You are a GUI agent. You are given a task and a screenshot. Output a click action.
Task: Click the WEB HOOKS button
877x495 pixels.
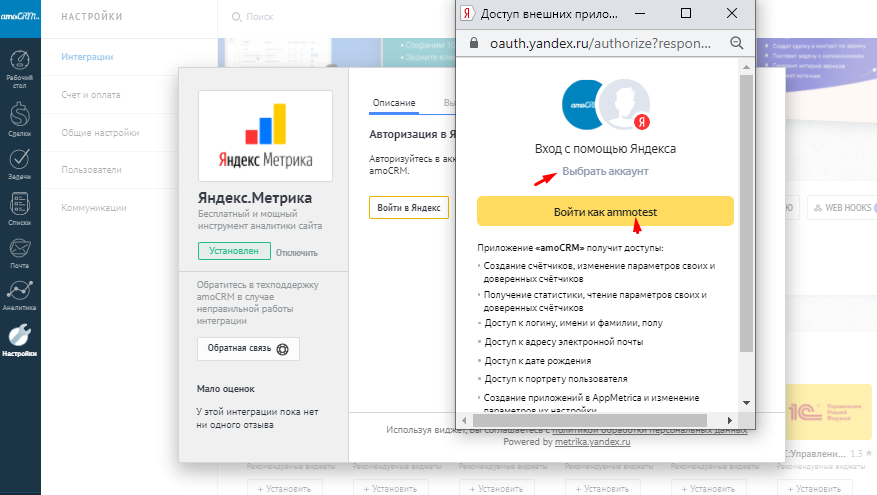tap(842, 208)
